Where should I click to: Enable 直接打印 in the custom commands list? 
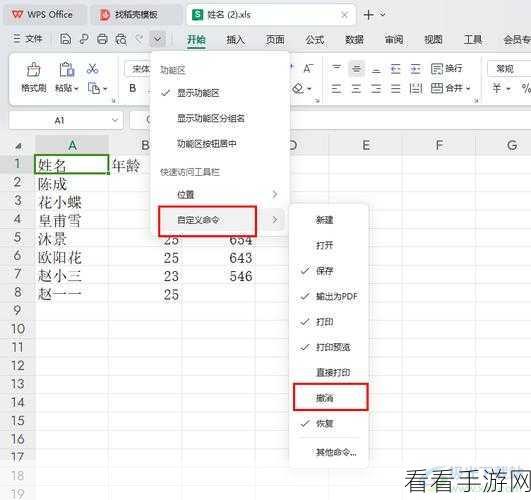[x=329, y=373]
